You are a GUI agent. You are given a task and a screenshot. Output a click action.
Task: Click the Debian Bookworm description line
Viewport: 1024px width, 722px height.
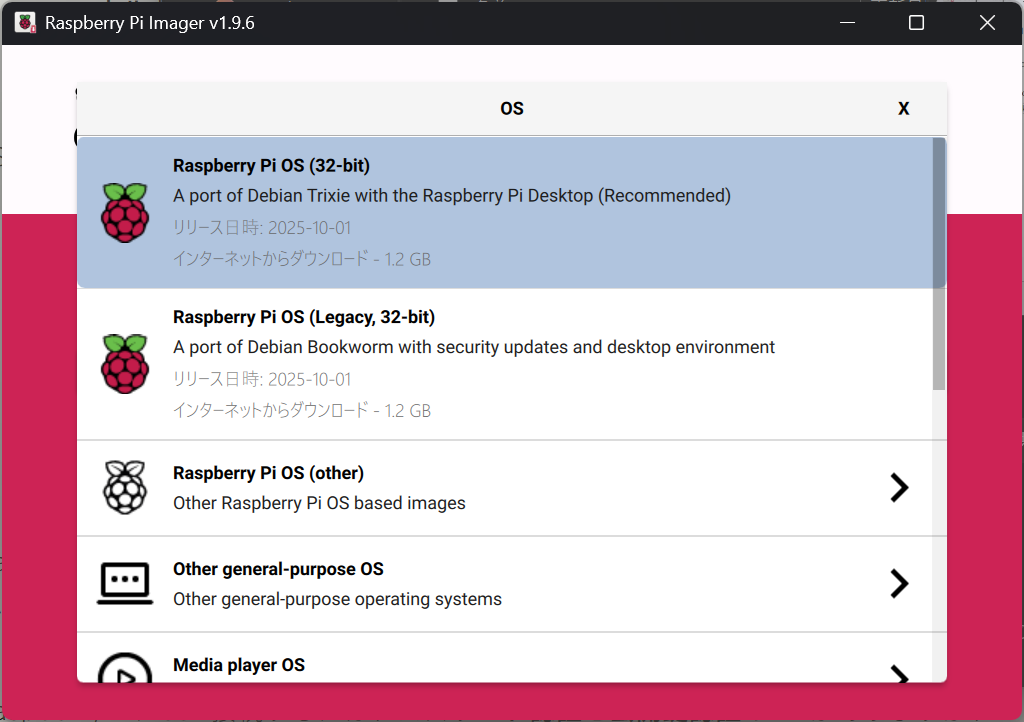click(x=474, y=347)
